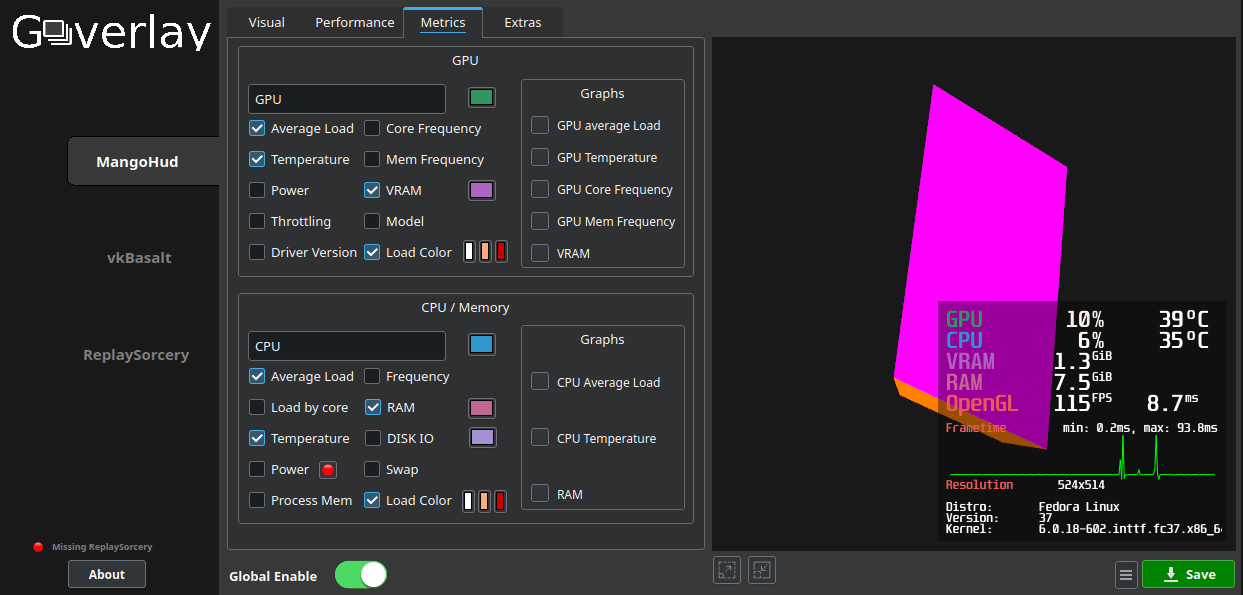Enable GPU Model checkbox
Image resolution: width=1243 pixels, height=595 pixels.
(372, 221)
